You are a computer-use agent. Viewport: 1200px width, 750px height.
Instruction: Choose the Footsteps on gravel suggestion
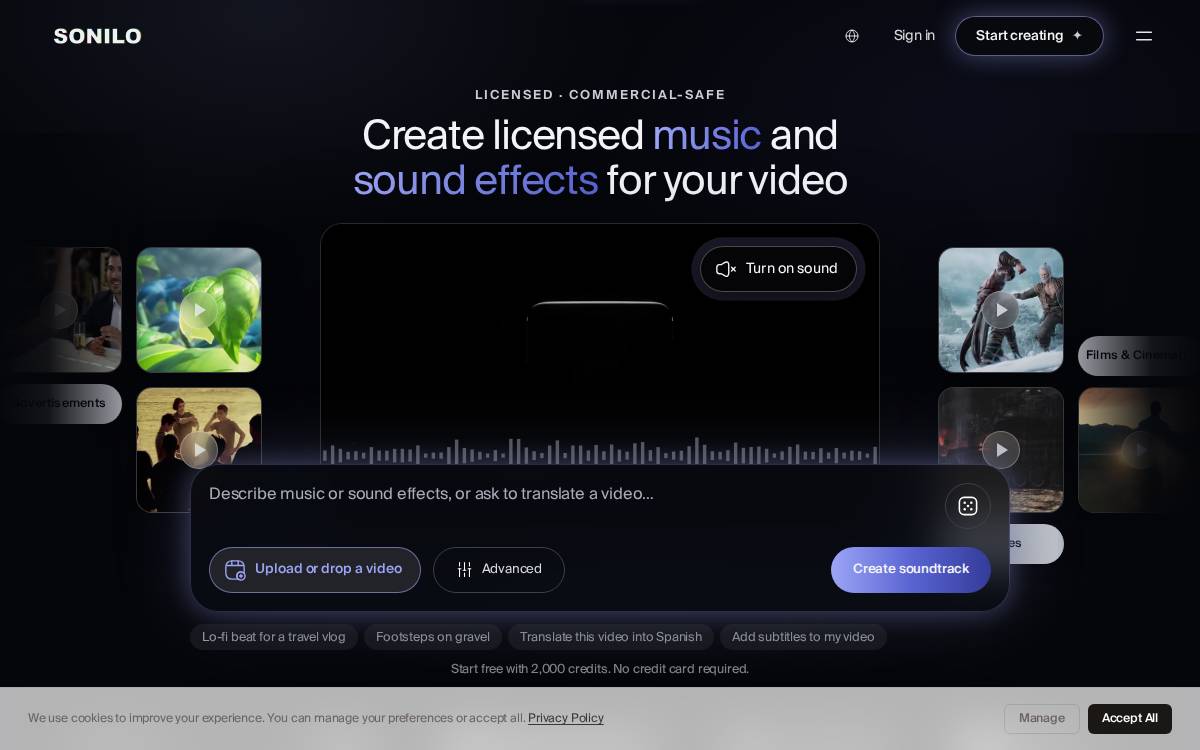coord(433,637)
